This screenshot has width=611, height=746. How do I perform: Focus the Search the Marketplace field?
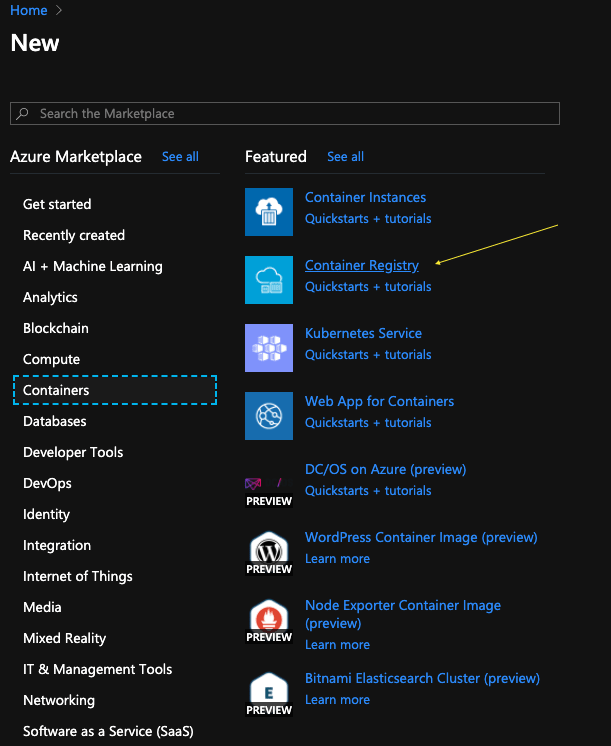coord(285,113)
